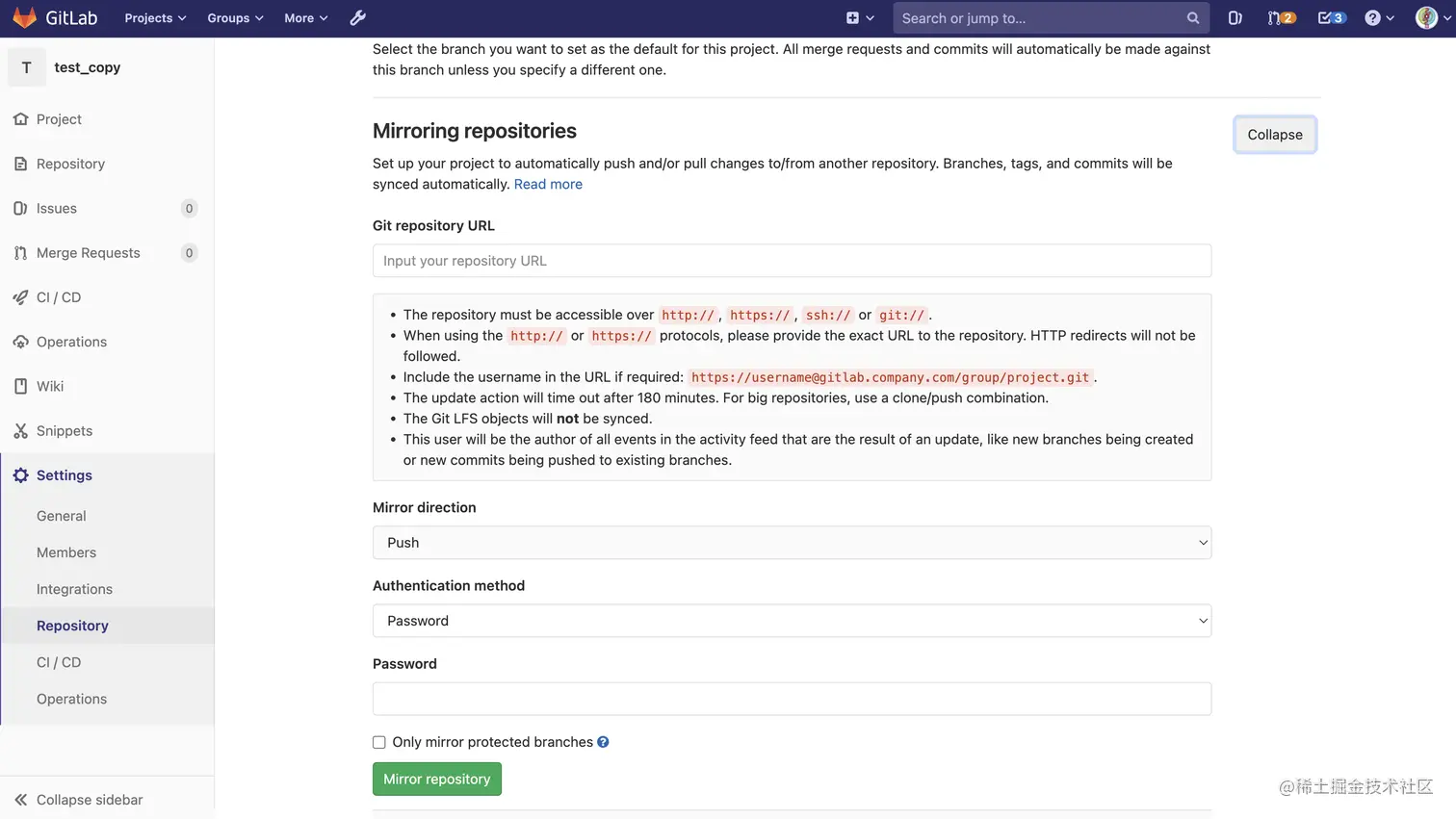Open the Authentication method dropdown
Screen dimensions: 1456x819
tap(792, 621)
